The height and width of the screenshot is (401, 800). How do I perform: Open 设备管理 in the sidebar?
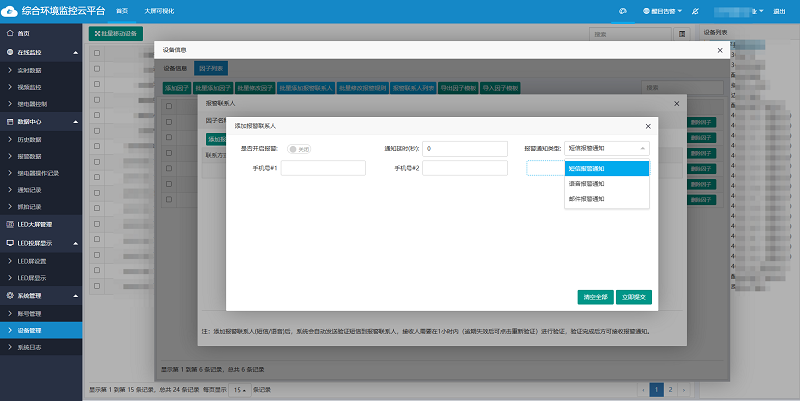point(30,330)
